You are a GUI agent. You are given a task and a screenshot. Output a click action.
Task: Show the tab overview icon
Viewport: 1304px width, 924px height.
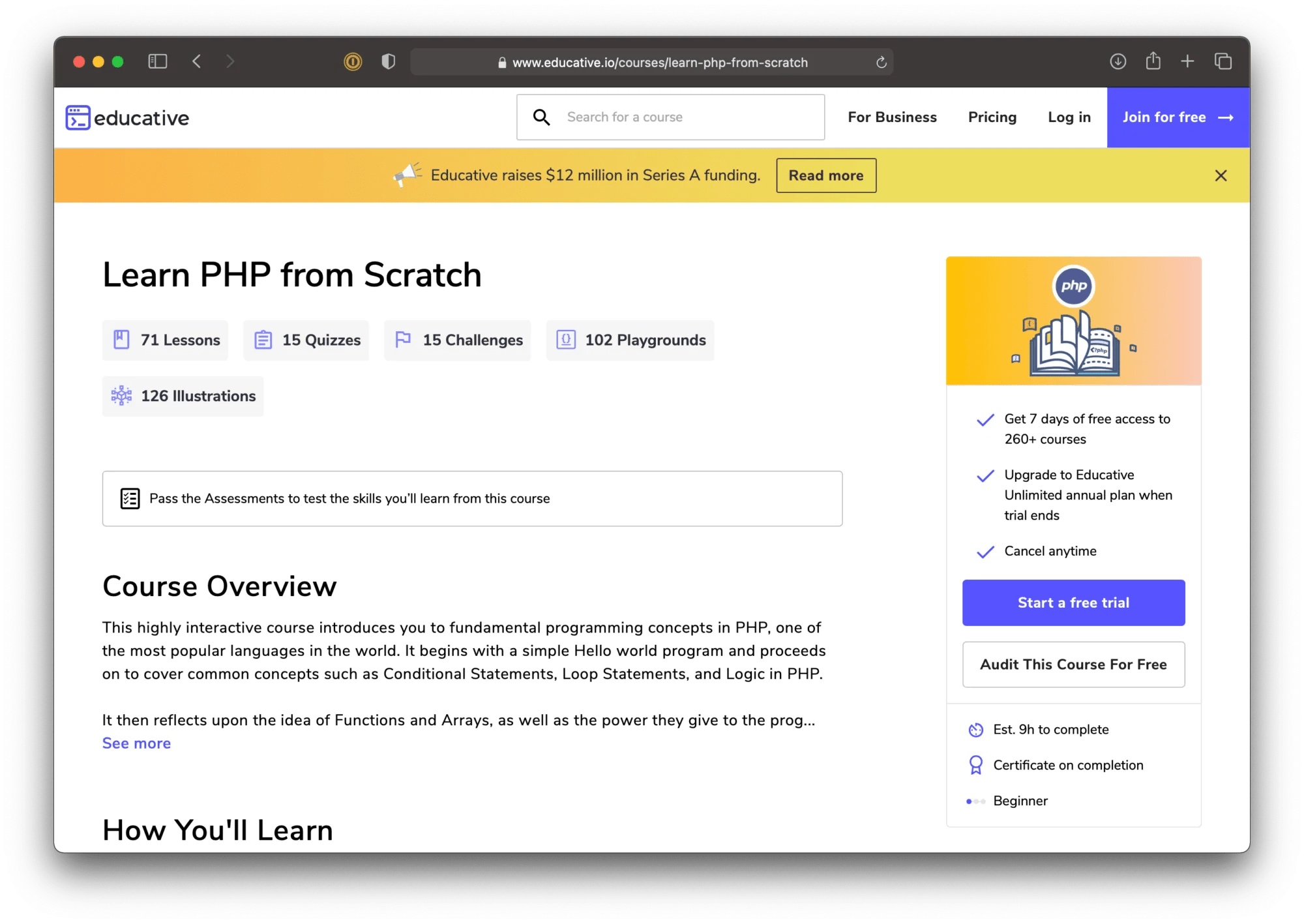pyautogui.click(x=1223, y=62)
